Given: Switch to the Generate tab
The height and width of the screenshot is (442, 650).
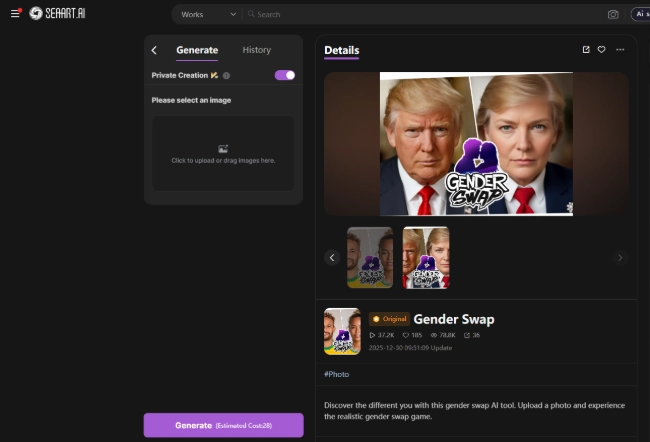Looking at the screenshot, I should 197,50.
